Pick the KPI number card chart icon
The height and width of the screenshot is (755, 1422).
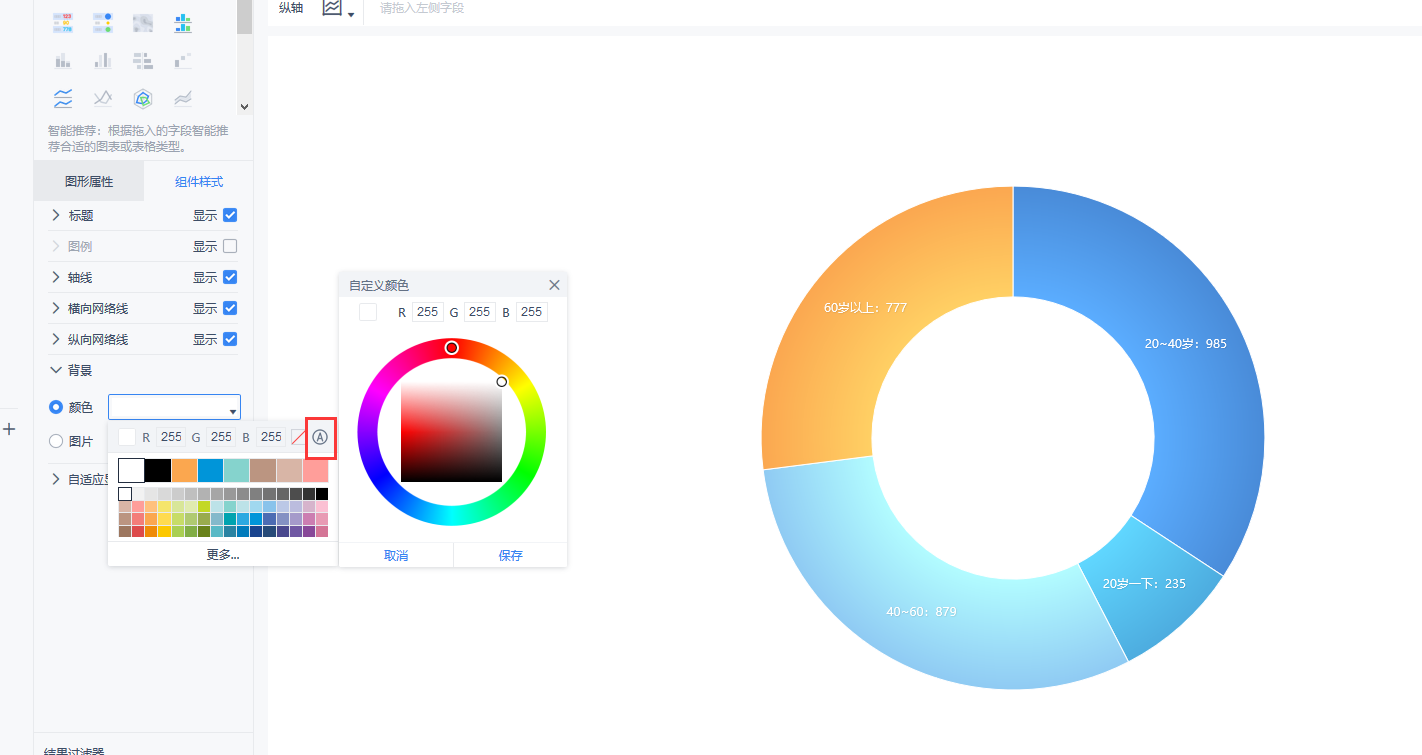pyautogui.click(x=63, y=22)
